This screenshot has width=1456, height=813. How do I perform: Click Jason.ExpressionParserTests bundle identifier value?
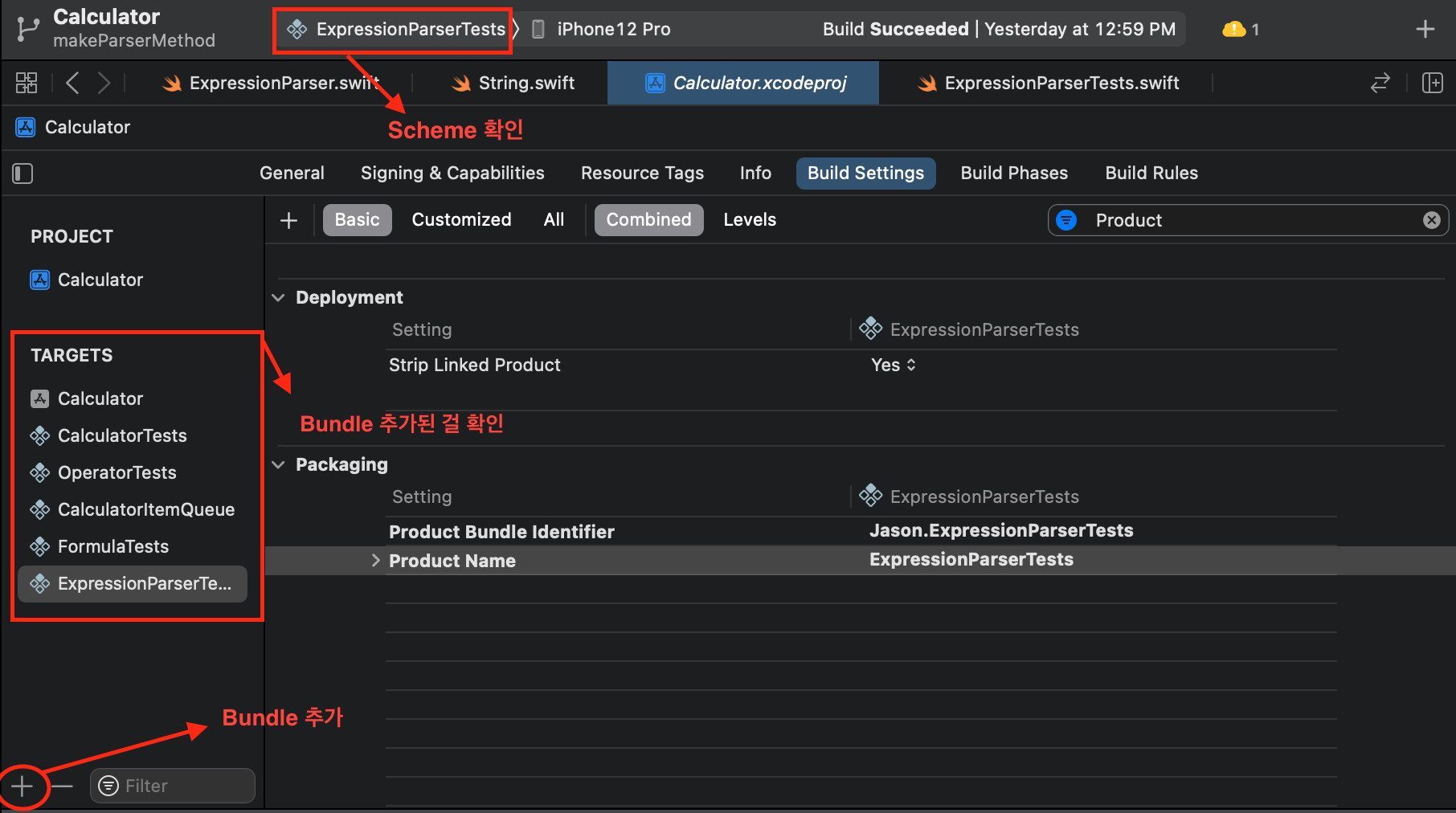click(x=1001, y=531)
